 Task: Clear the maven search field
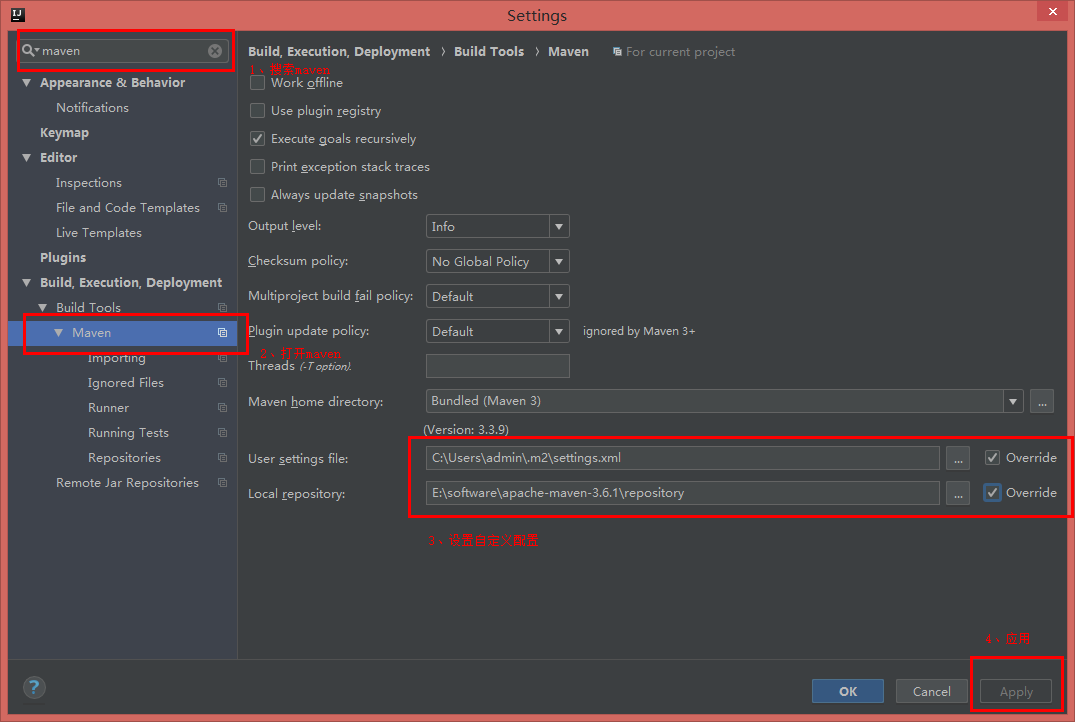pyautogui.click(x=215, y=51)
